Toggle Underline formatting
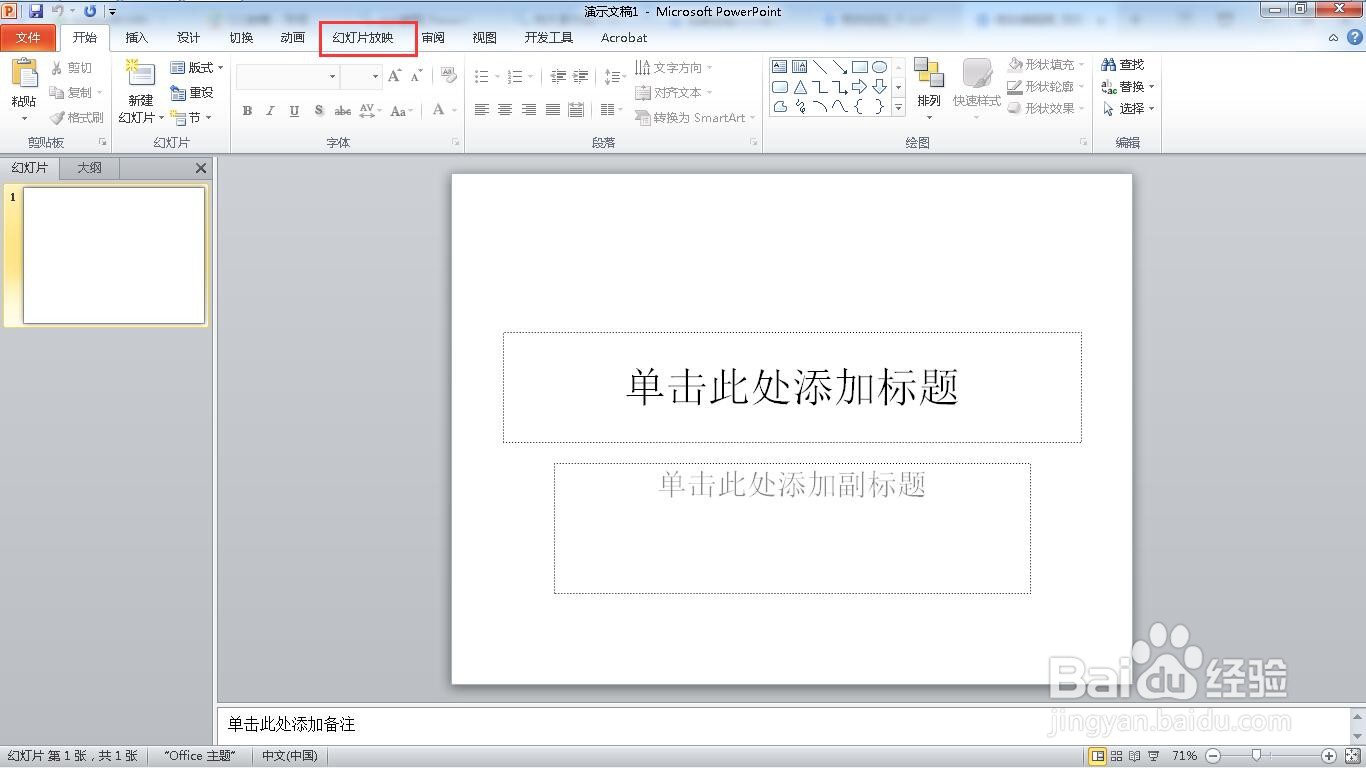1366x768 pixels. pyautogui.click(x=294, y=111)
